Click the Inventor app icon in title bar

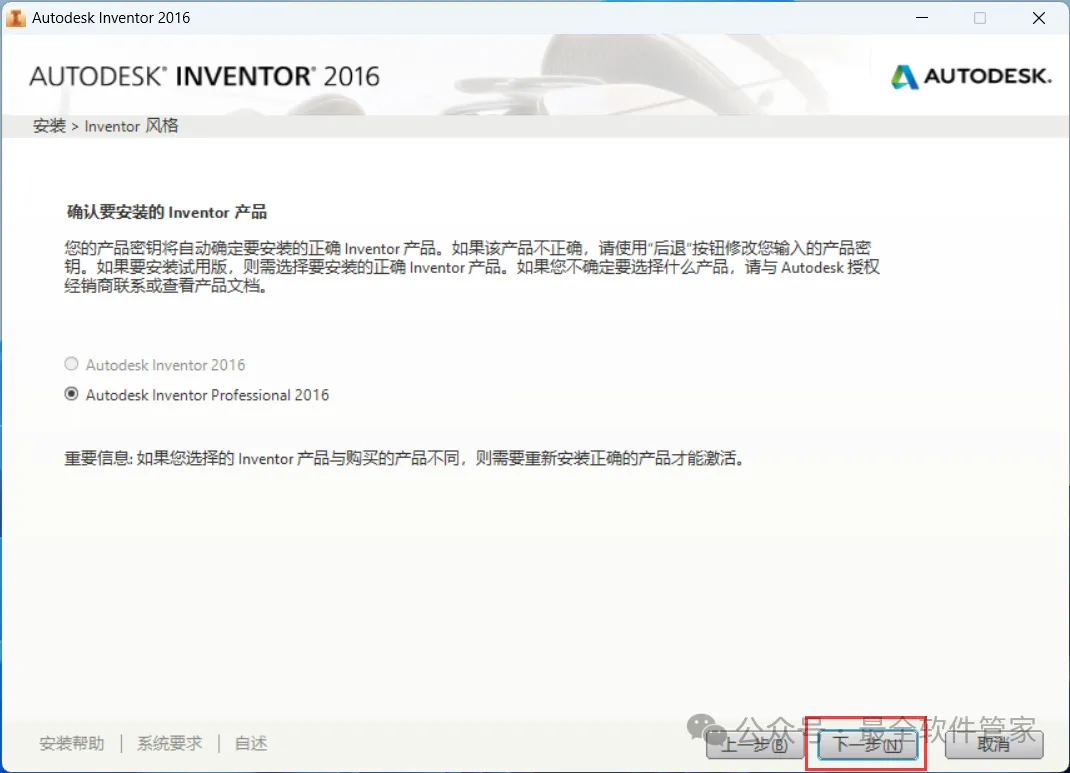(15, 18)
